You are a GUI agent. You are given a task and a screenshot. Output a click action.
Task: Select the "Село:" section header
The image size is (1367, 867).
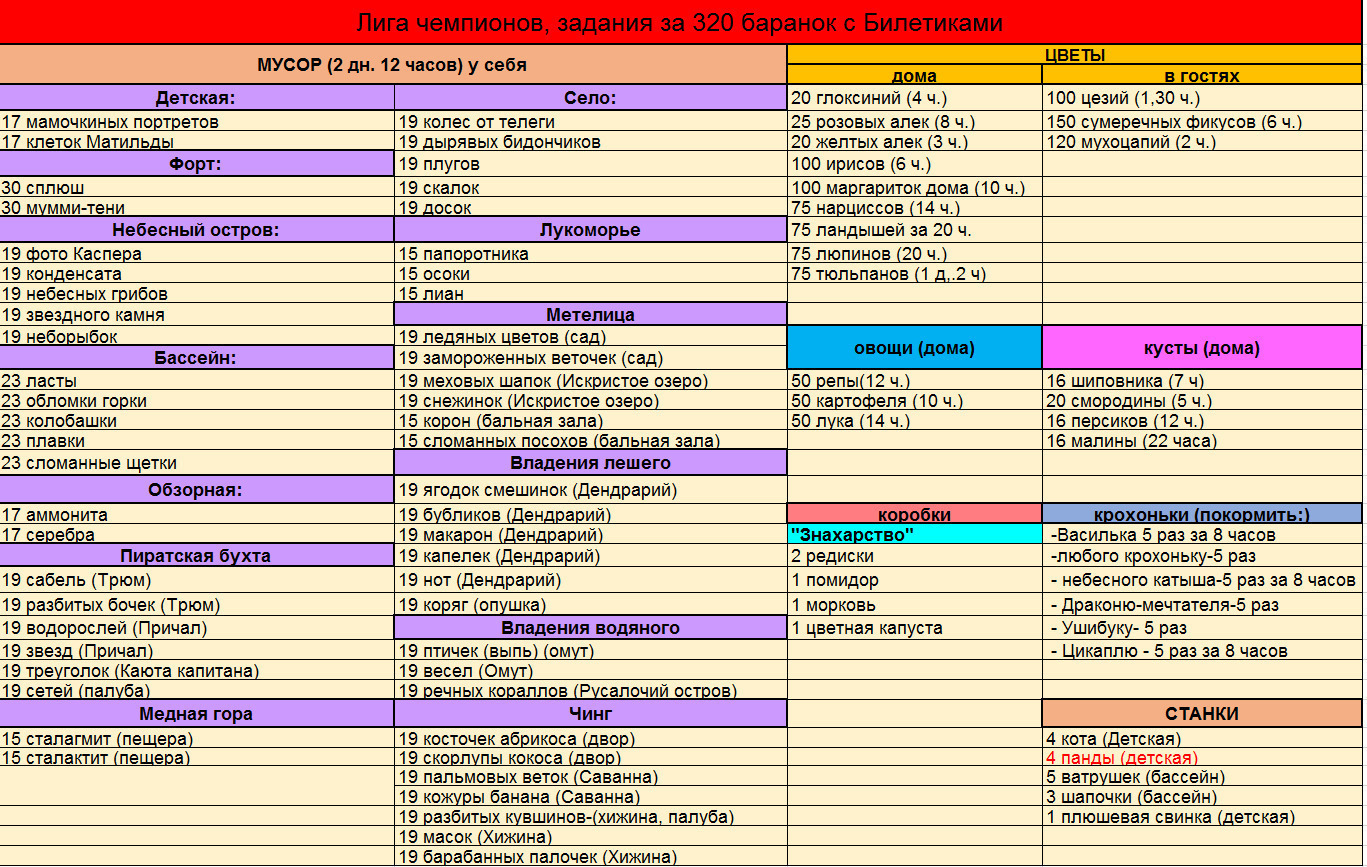590,98
